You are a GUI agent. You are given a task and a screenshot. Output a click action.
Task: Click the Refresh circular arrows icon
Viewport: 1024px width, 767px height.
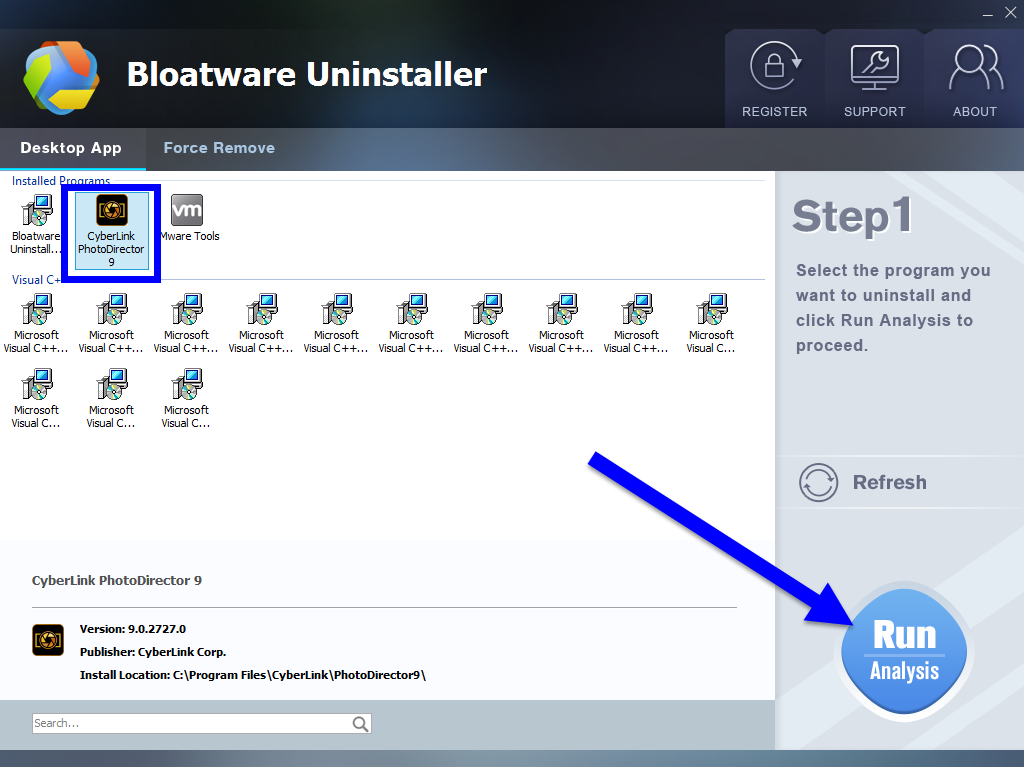point(818,483)
